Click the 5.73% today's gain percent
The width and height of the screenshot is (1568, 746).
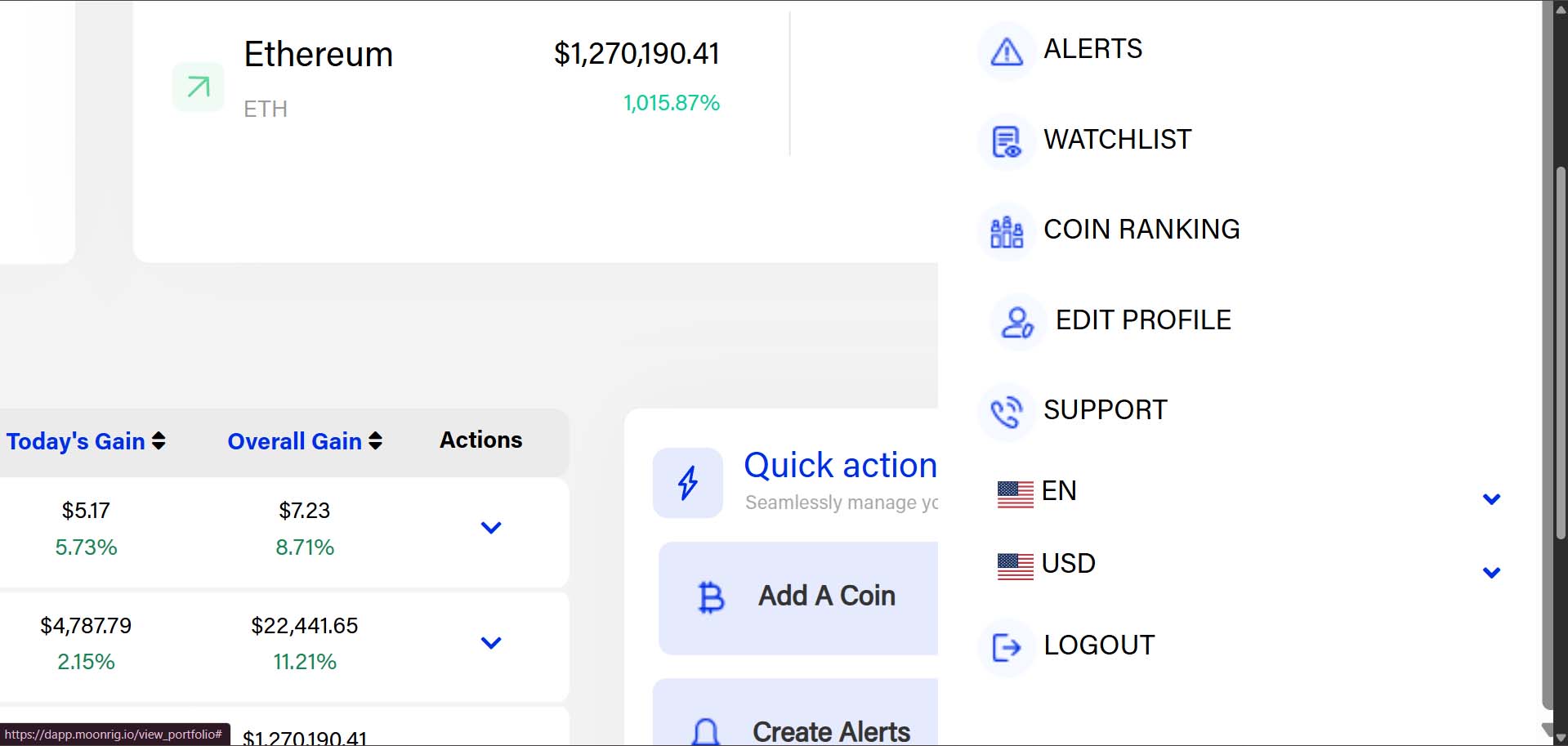point(86,547)
